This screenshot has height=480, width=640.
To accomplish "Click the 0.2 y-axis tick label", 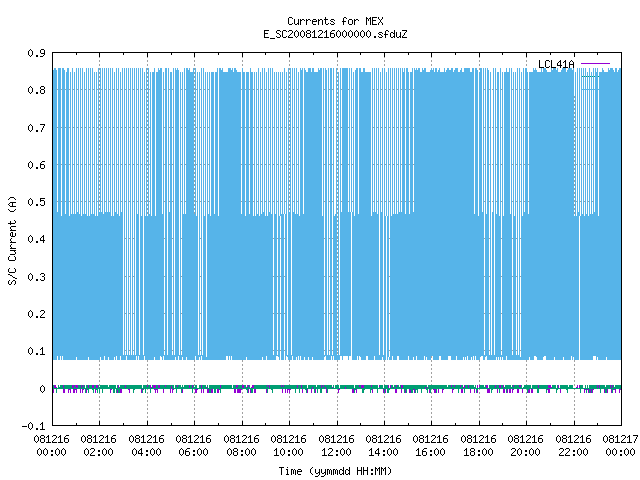I will (36, 314).
